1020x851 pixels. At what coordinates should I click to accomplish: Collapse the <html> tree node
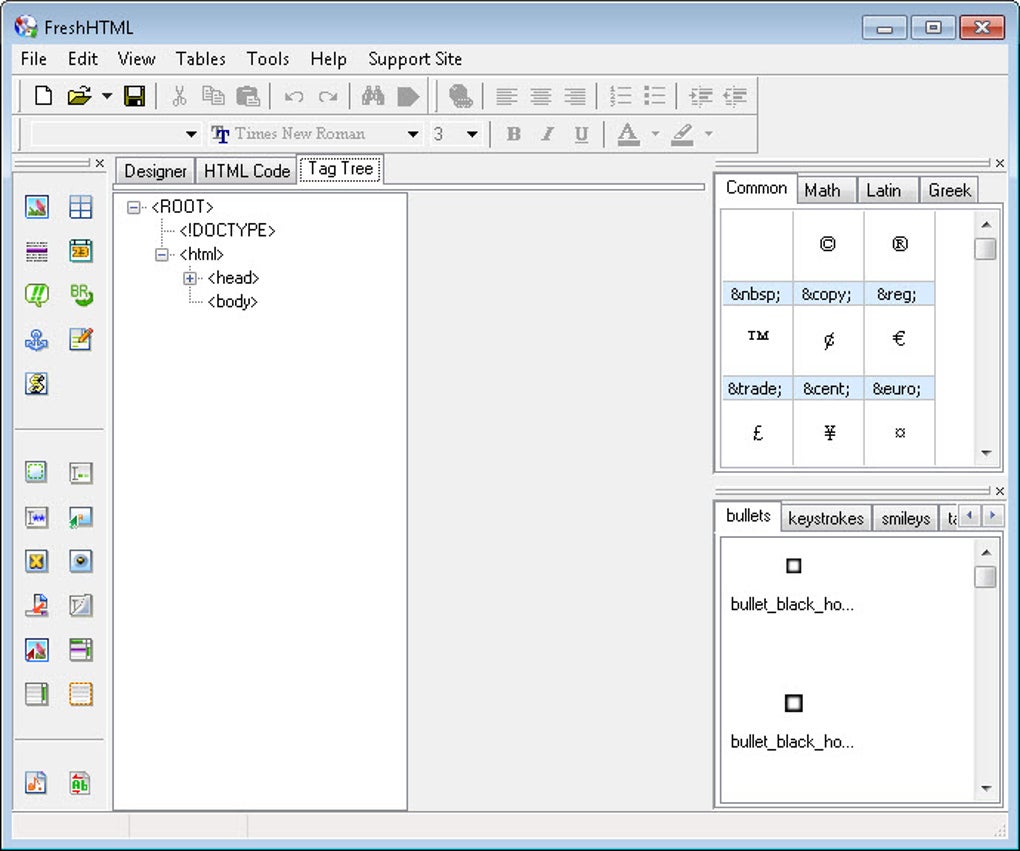click(161, 254)
